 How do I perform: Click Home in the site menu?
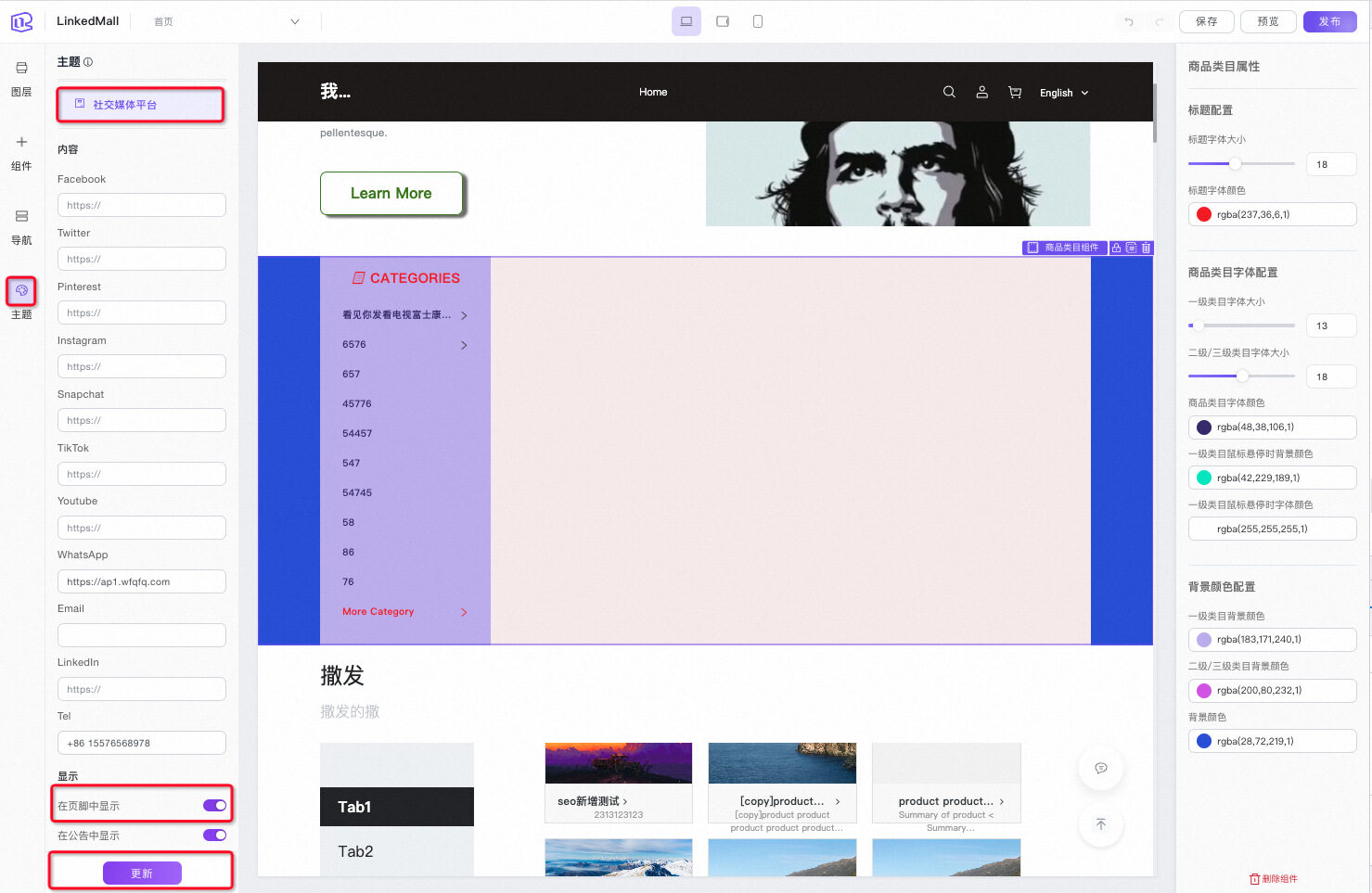click(x=653, y=93)
